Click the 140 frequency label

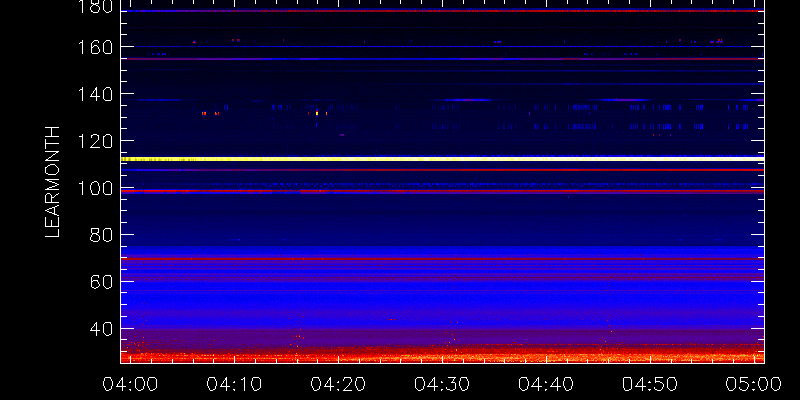click(x=95, y=94)
